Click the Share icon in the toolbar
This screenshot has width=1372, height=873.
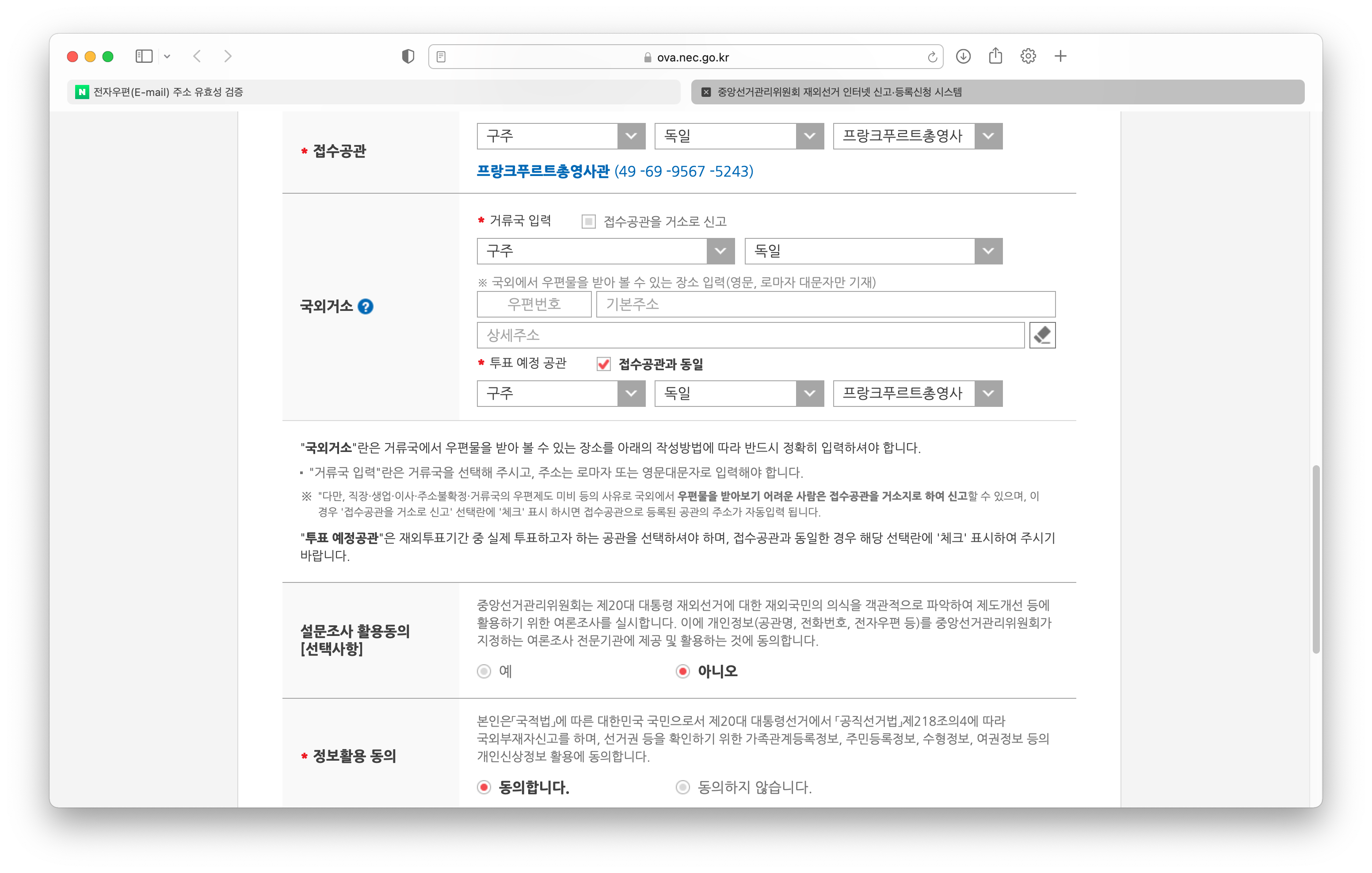pyautogui.click(x=995, y=57)
